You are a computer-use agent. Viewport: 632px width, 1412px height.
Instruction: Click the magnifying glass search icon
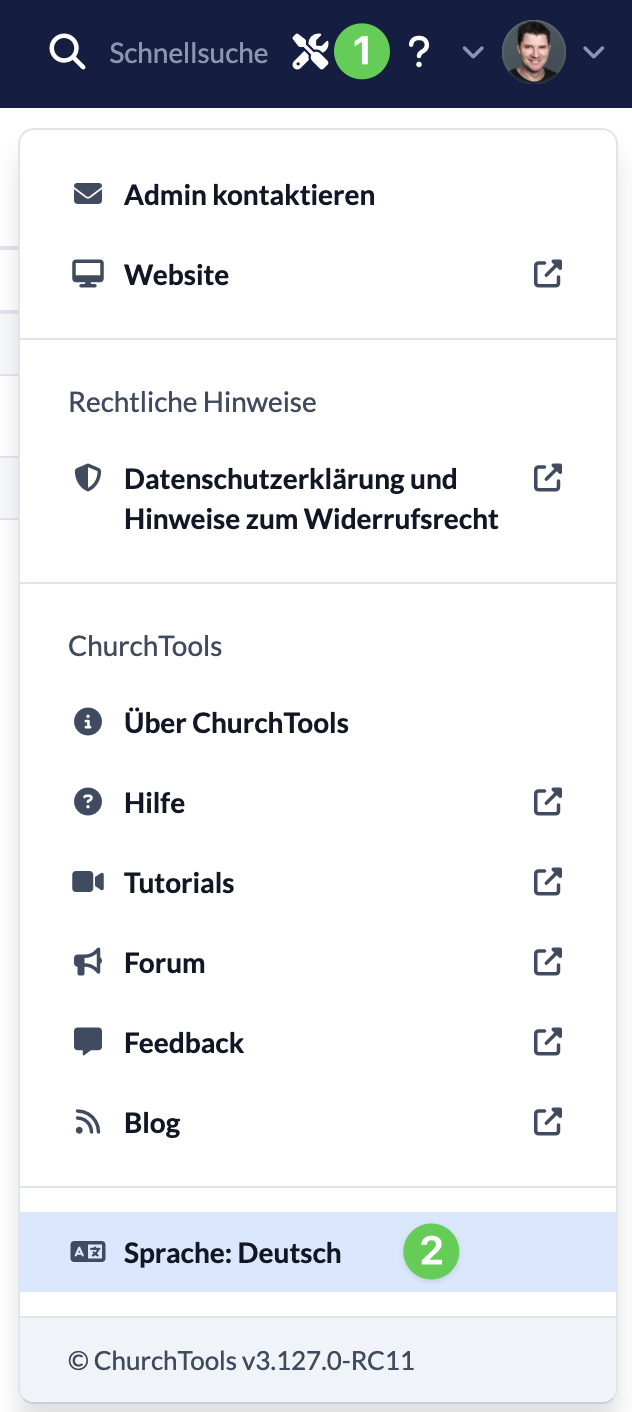click(x=68, y=52)
